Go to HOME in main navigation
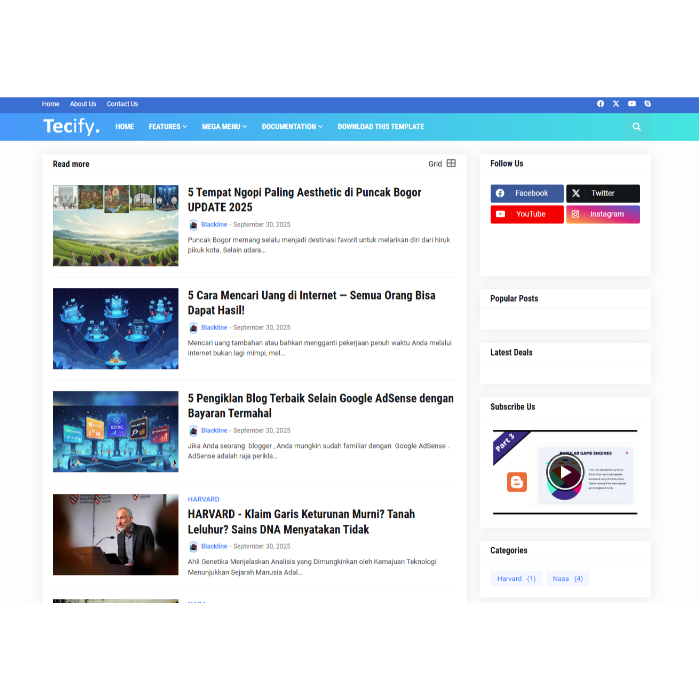Viewport: 699px width, 699px height. [124, 127]
